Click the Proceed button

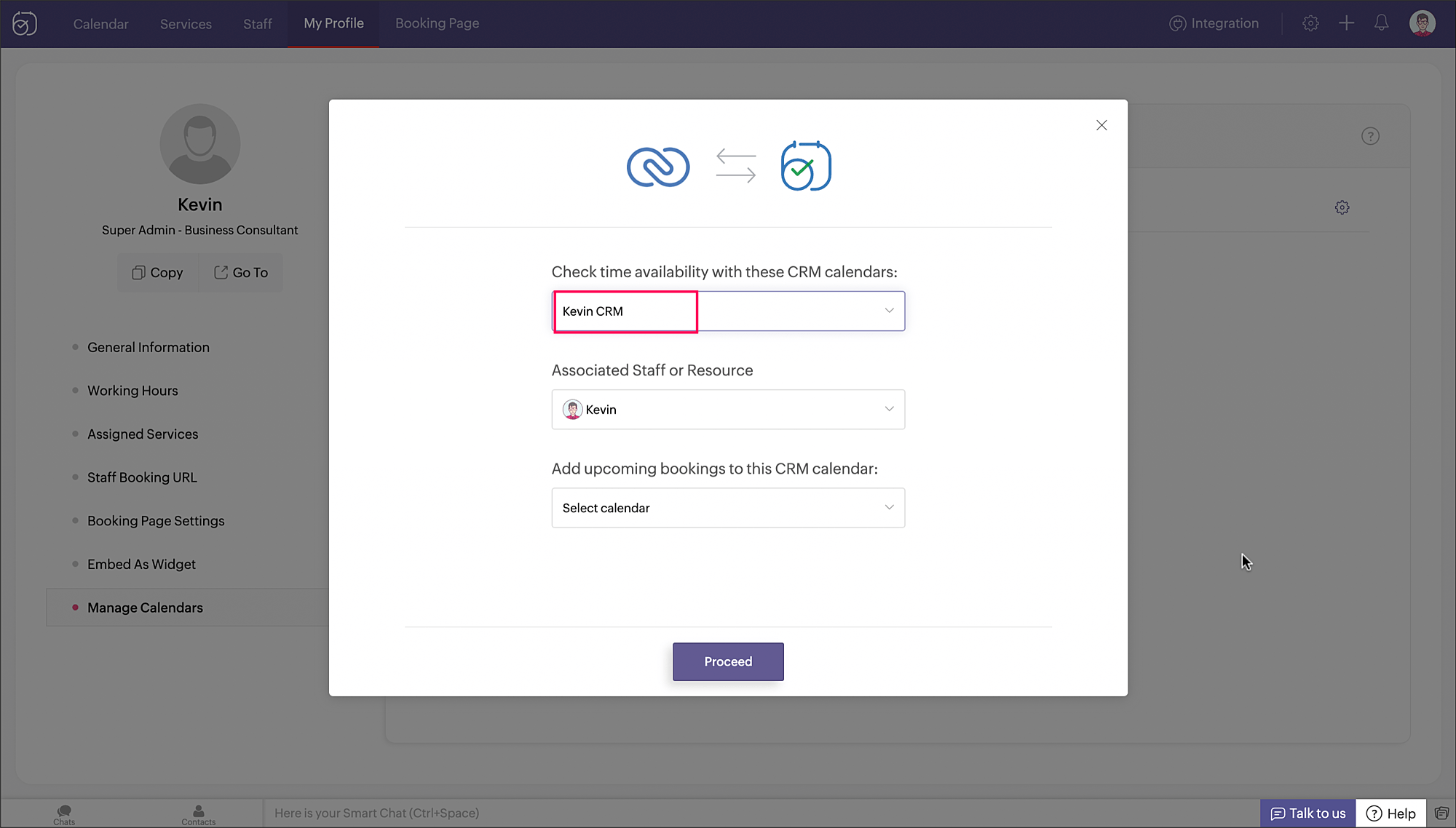pos(728,661)
